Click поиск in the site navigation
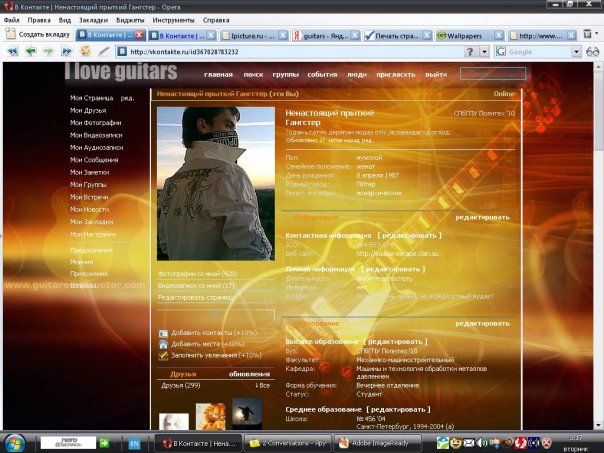This screenshot has height=453, width=604. [253, 75]
